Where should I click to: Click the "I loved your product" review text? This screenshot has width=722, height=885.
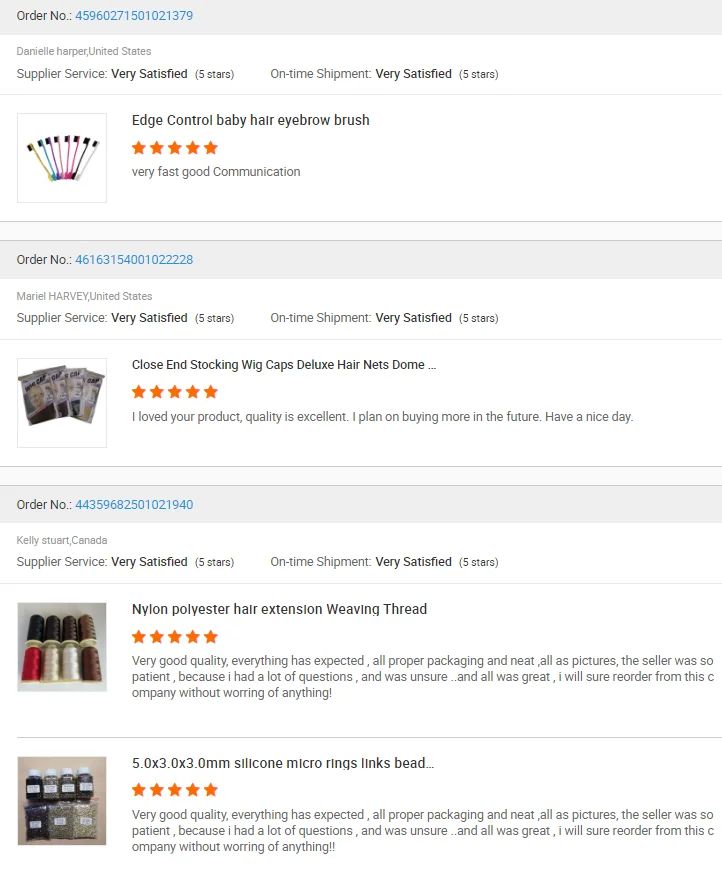coord(382,416)
